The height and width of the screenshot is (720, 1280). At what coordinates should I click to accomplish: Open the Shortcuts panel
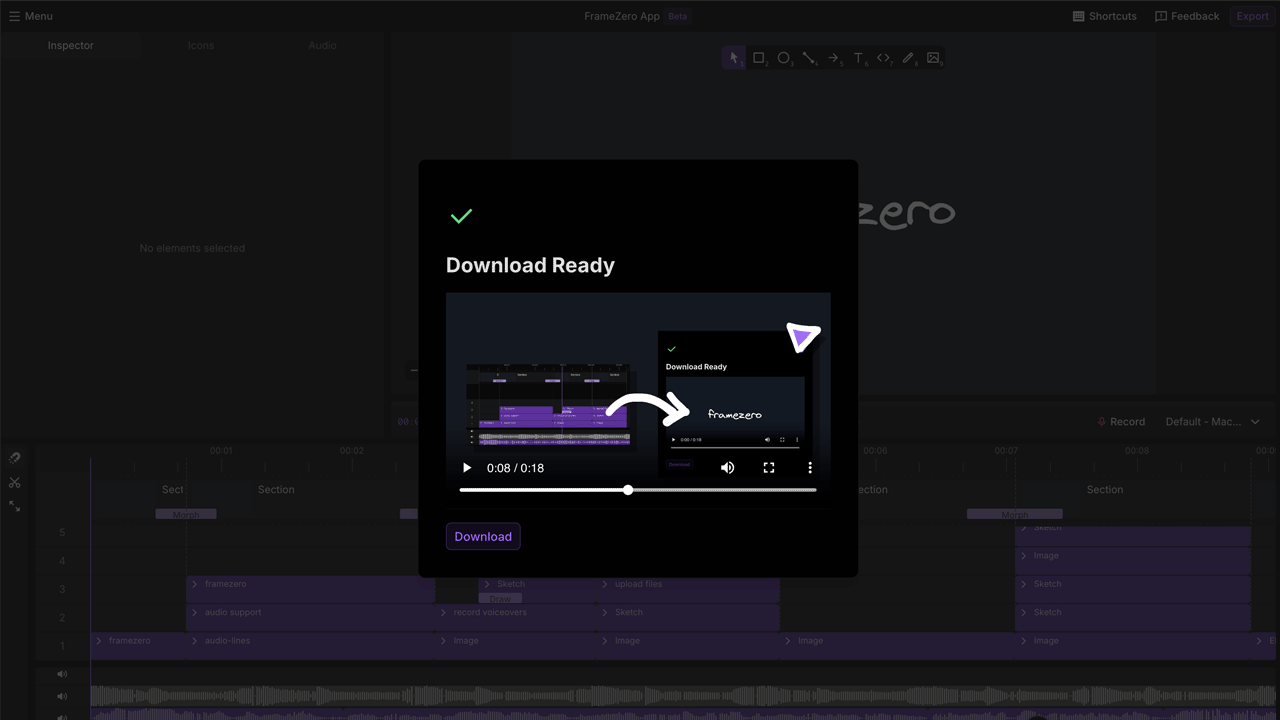(x=1105, y=16)
